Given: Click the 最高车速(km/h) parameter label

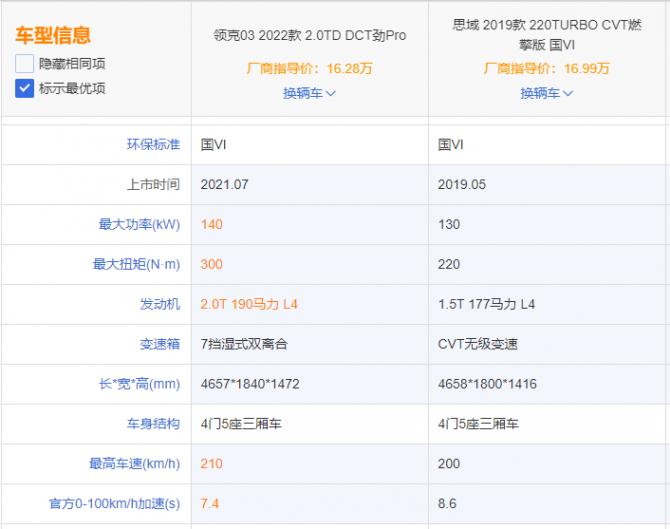Looking at the screenshot, I should (135, 464).
